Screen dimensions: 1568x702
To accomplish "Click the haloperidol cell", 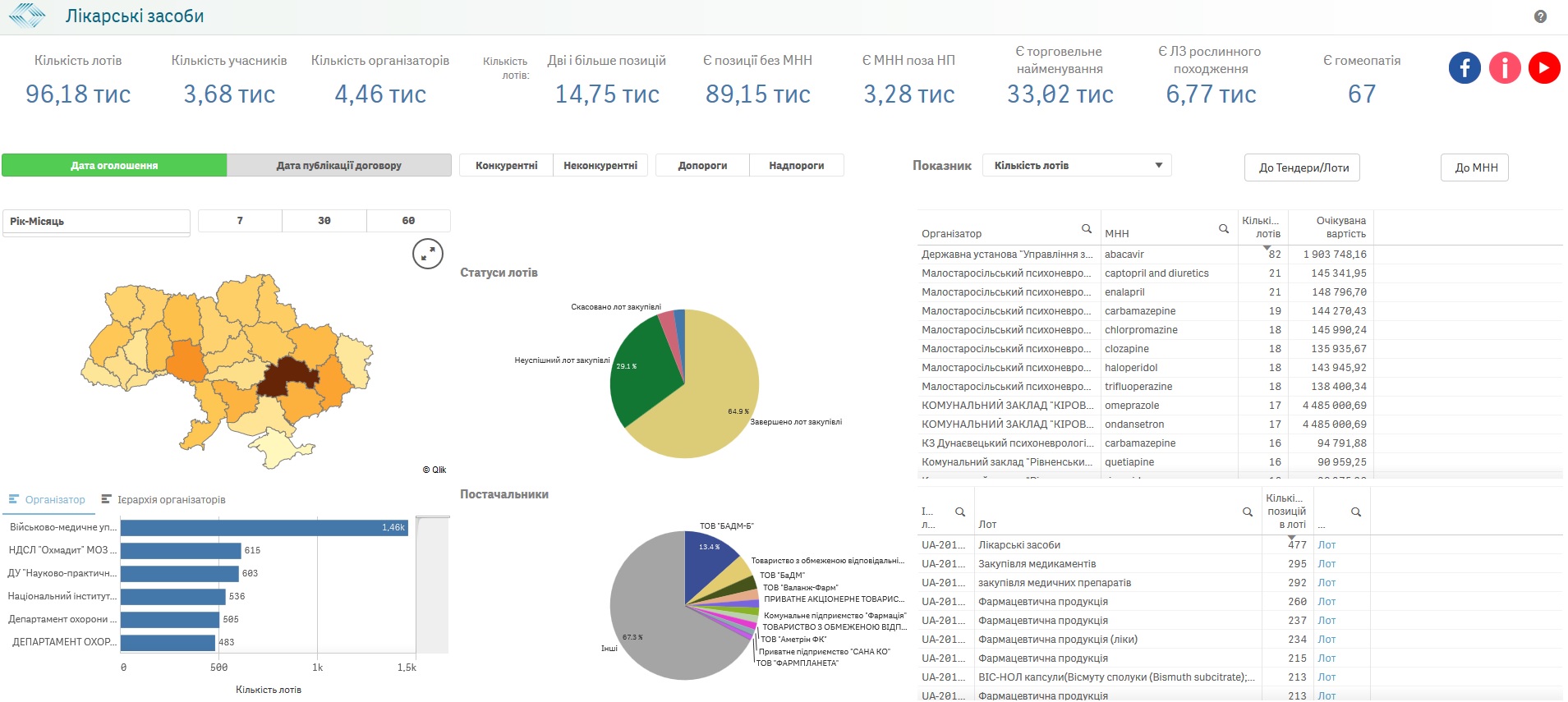I will [x=1168, y=368].
